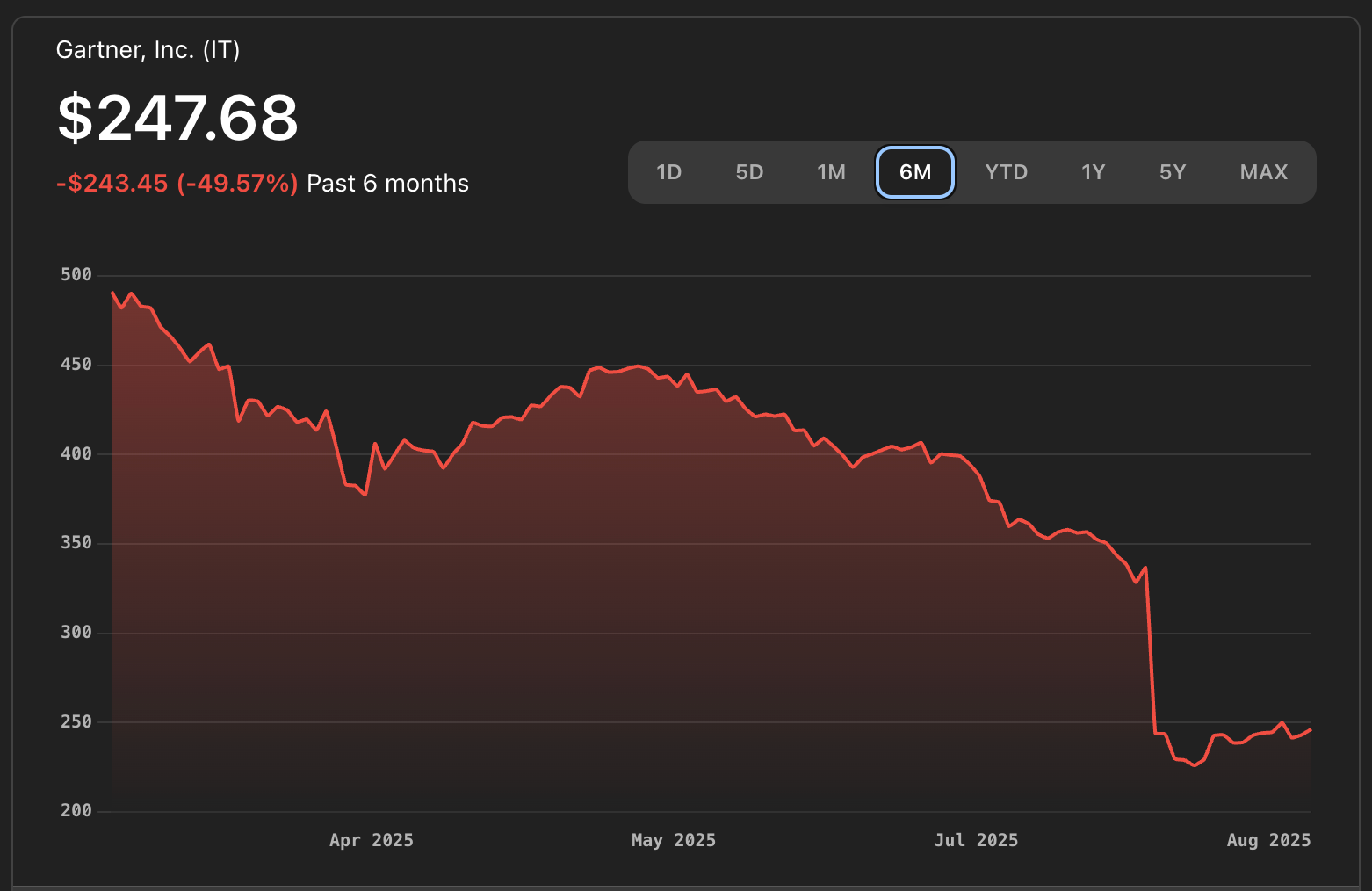This screenshot has width=1372, height=891.
Task: Click the Gartner, Inc. (IT) title
Action: (148, 50)
